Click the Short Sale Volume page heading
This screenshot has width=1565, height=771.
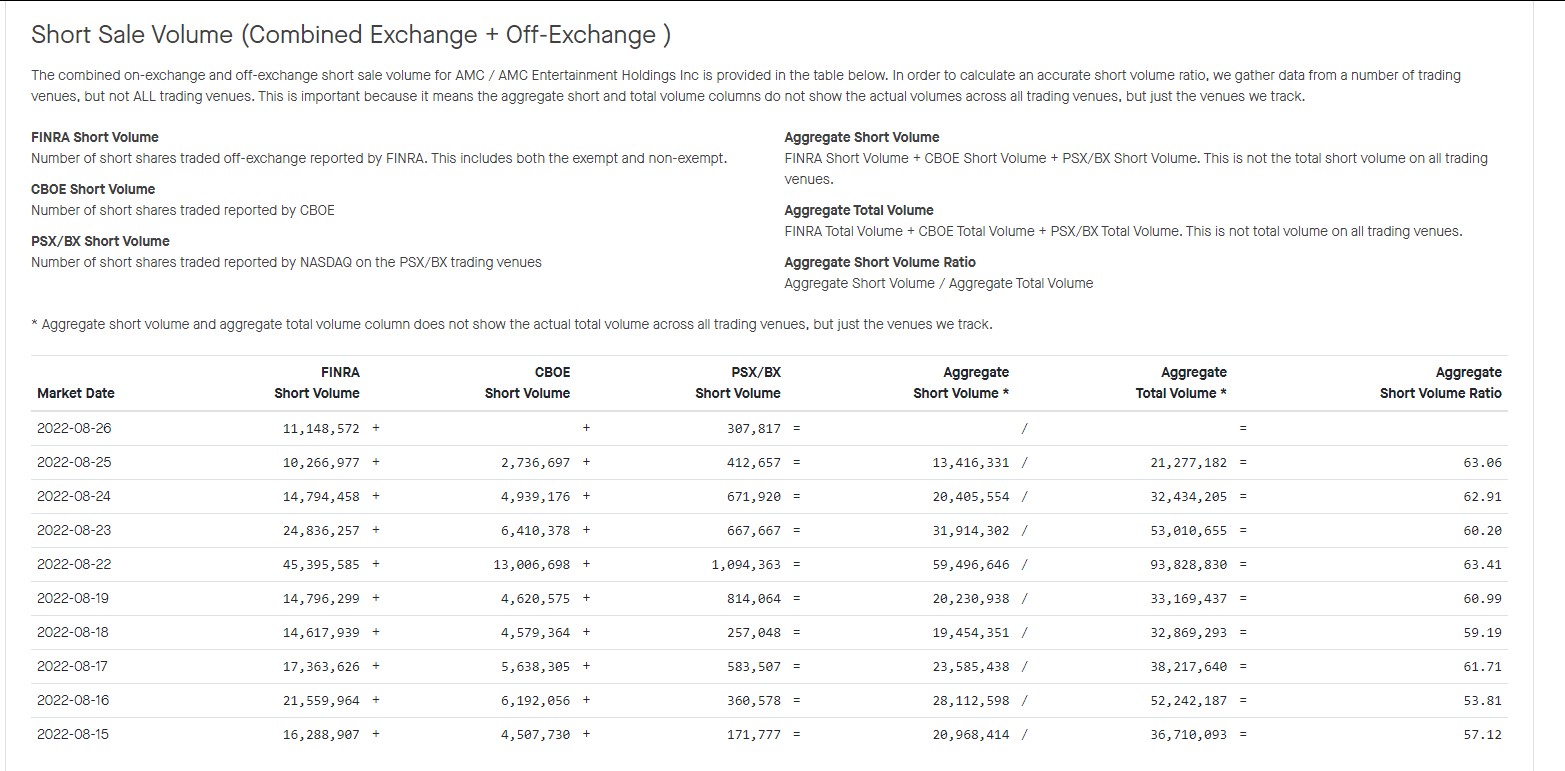point(351,35)
